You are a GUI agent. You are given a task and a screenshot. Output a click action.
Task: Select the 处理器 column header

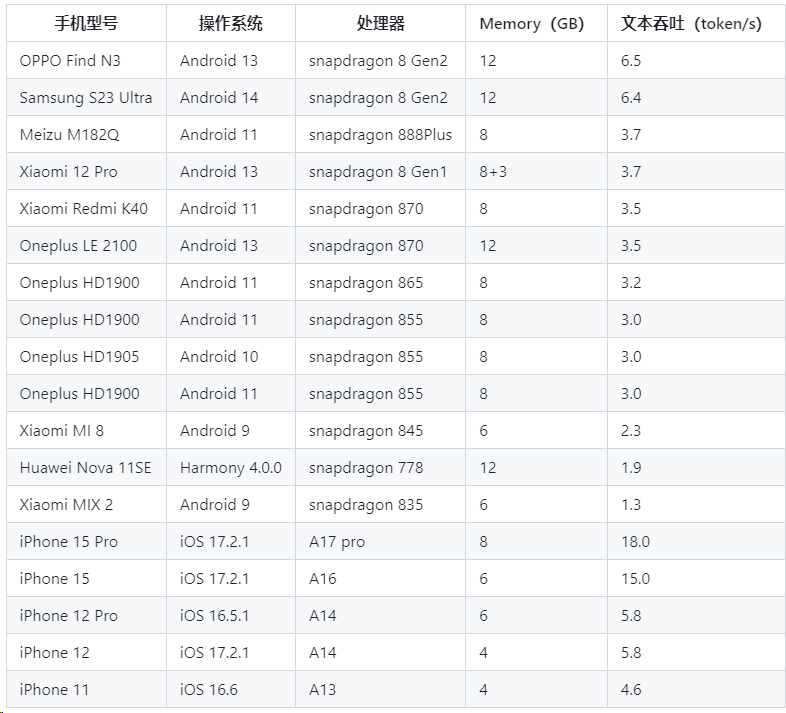point(380,24)
